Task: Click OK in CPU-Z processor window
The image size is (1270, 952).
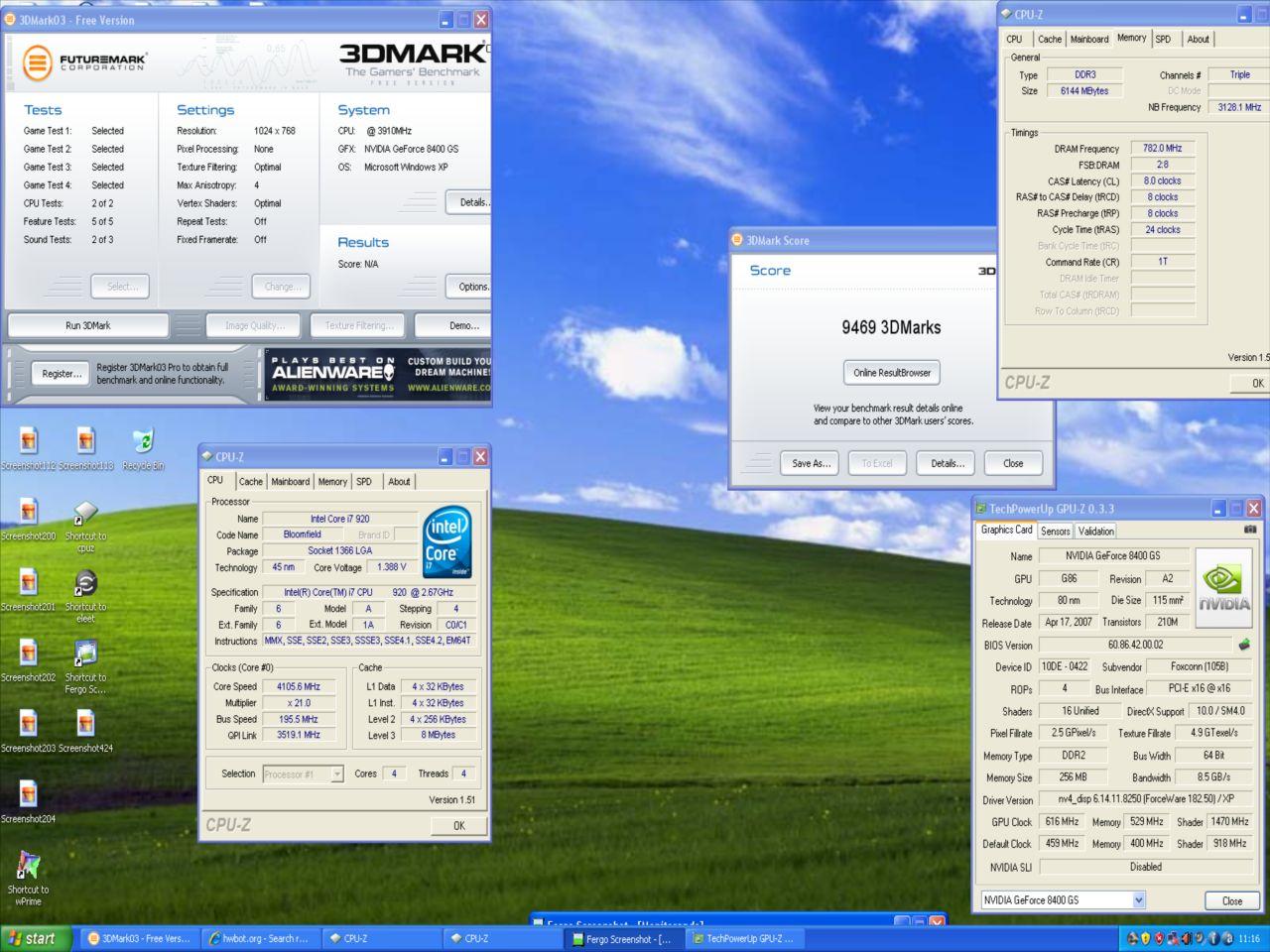Action: 459,825
